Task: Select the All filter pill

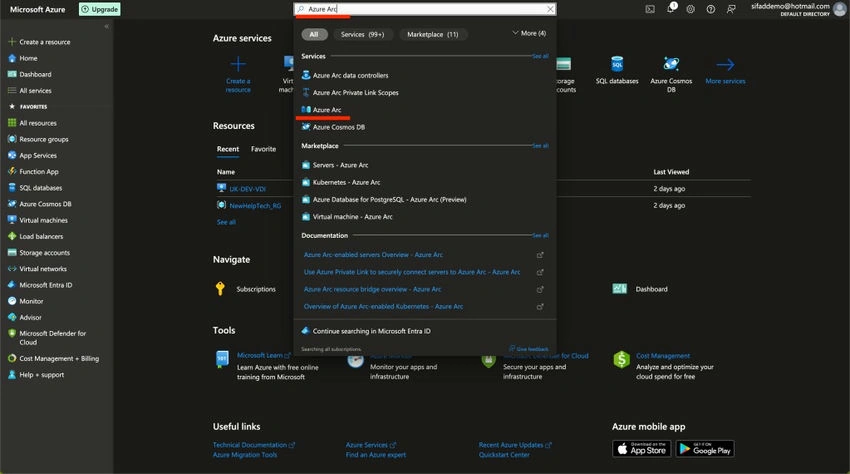Action: 314,34
